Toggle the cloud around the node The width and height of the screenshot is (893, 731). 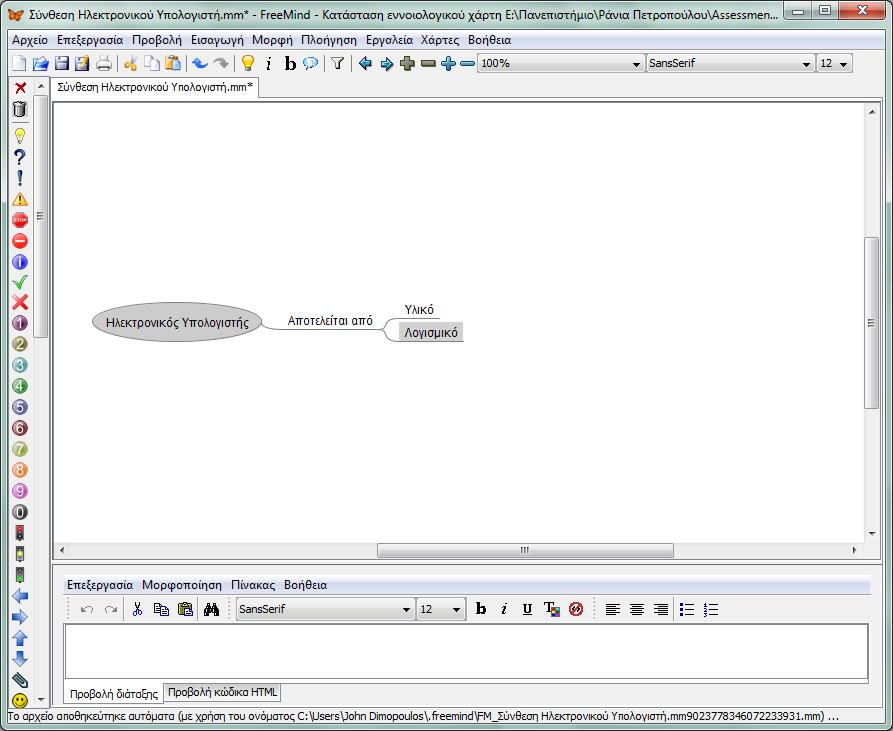click(x=310, y=63)
